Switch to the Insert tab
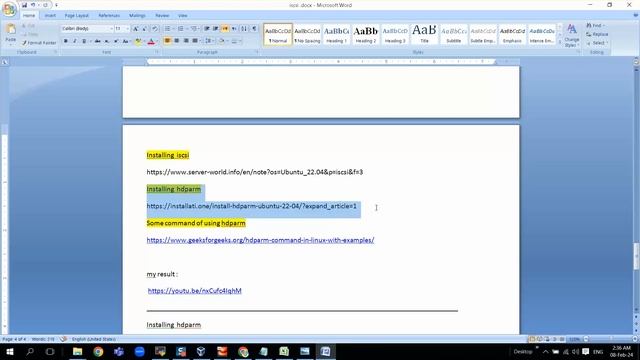This screenshot has width=640, height=360. tap(50, 16)
